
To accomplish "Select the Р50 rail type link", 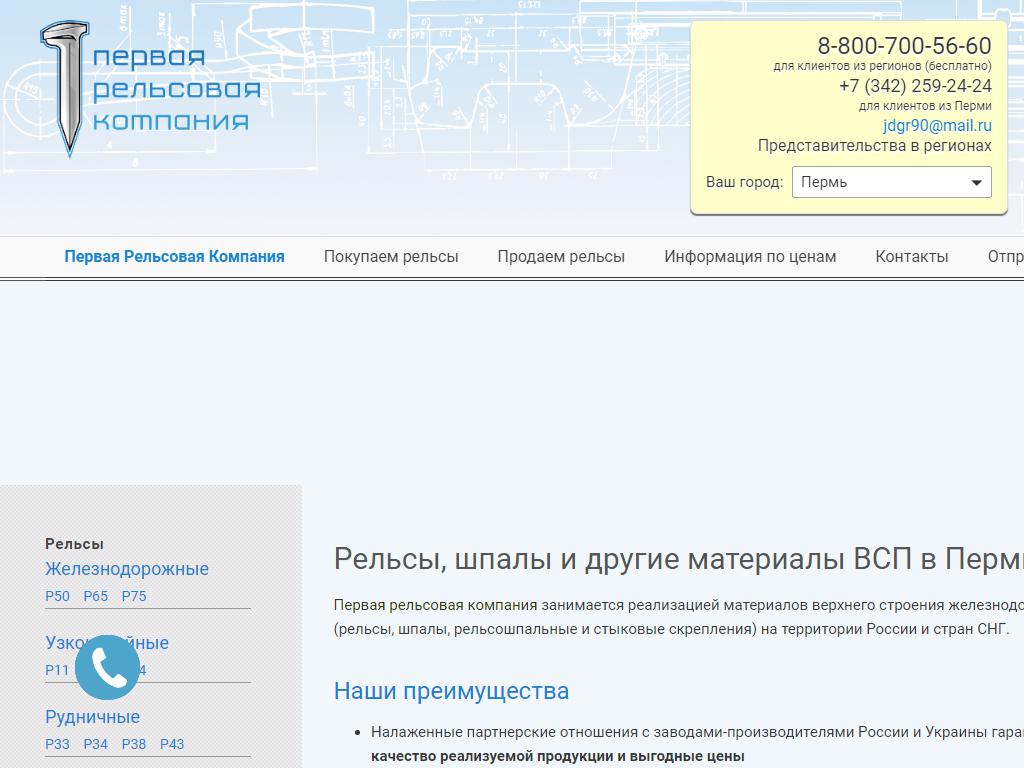I will tap(58, 596).
